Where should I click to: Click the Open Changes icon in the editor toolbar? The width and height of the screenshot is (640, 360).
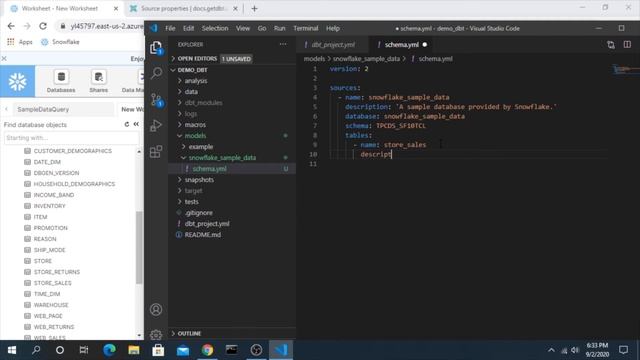611,44
